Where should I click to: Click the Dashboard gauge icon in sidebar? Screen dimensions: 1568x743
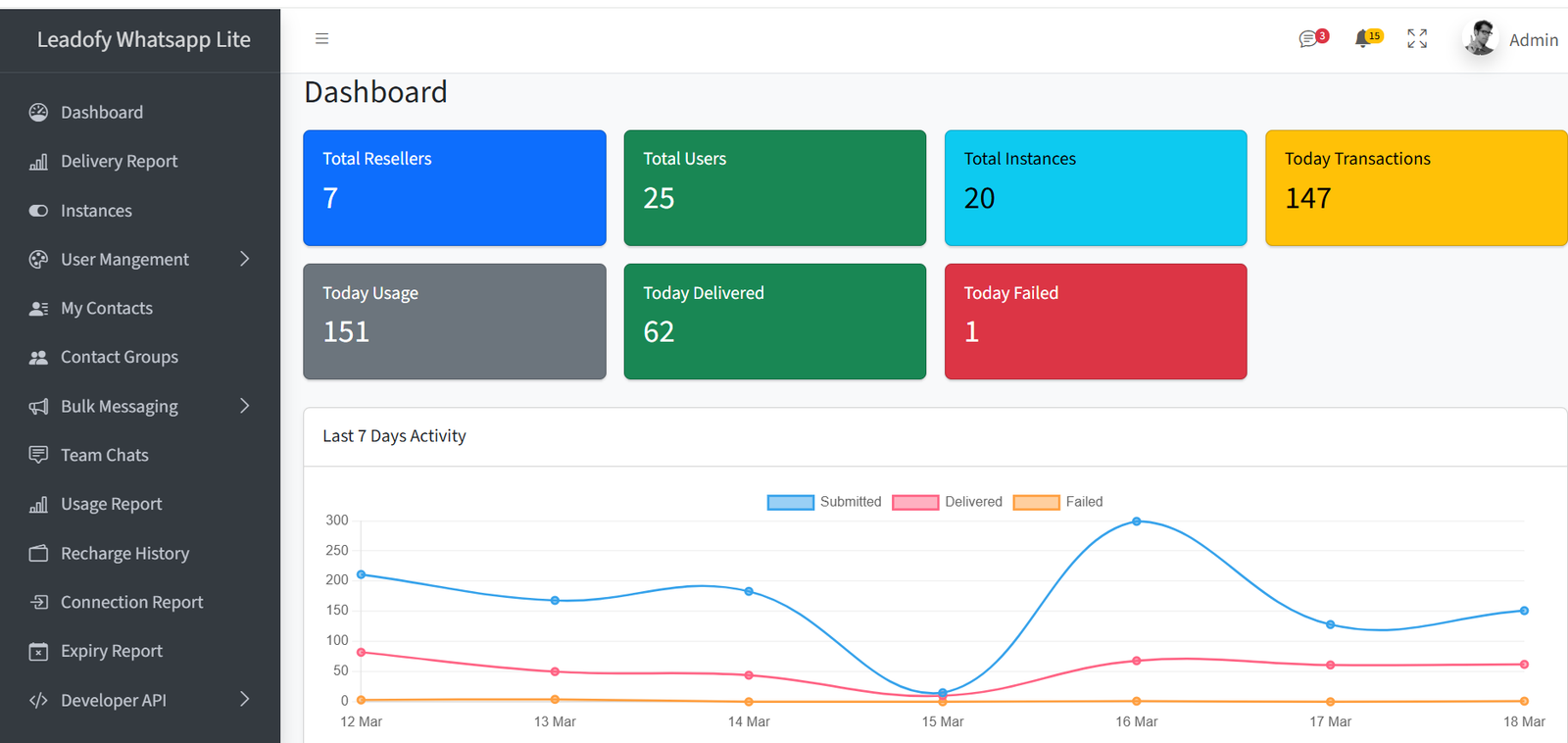(38, 113)
